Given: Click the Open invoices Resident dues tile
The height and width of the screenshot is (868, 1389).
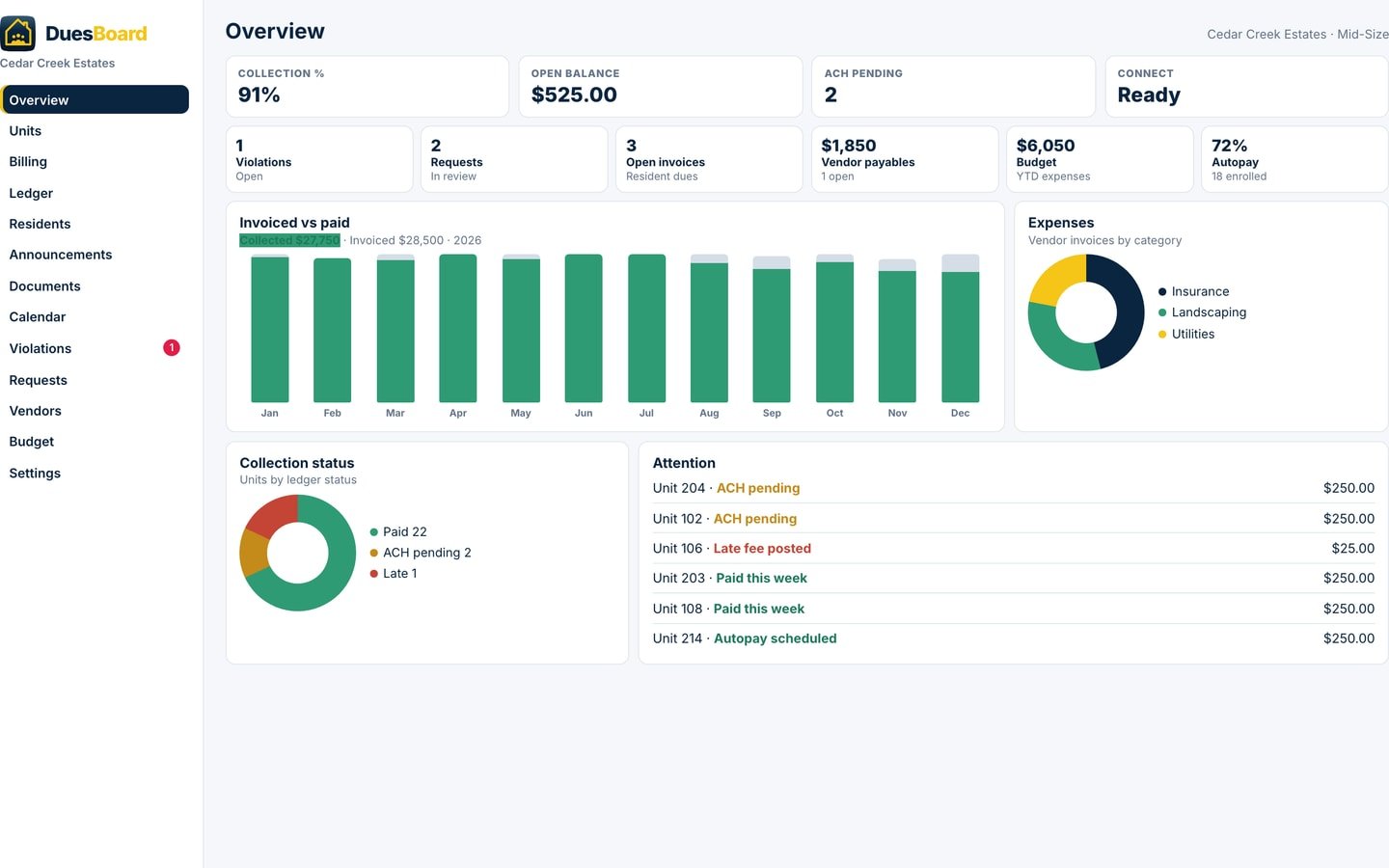Looking at the screenshot, I should pos(709,159).
